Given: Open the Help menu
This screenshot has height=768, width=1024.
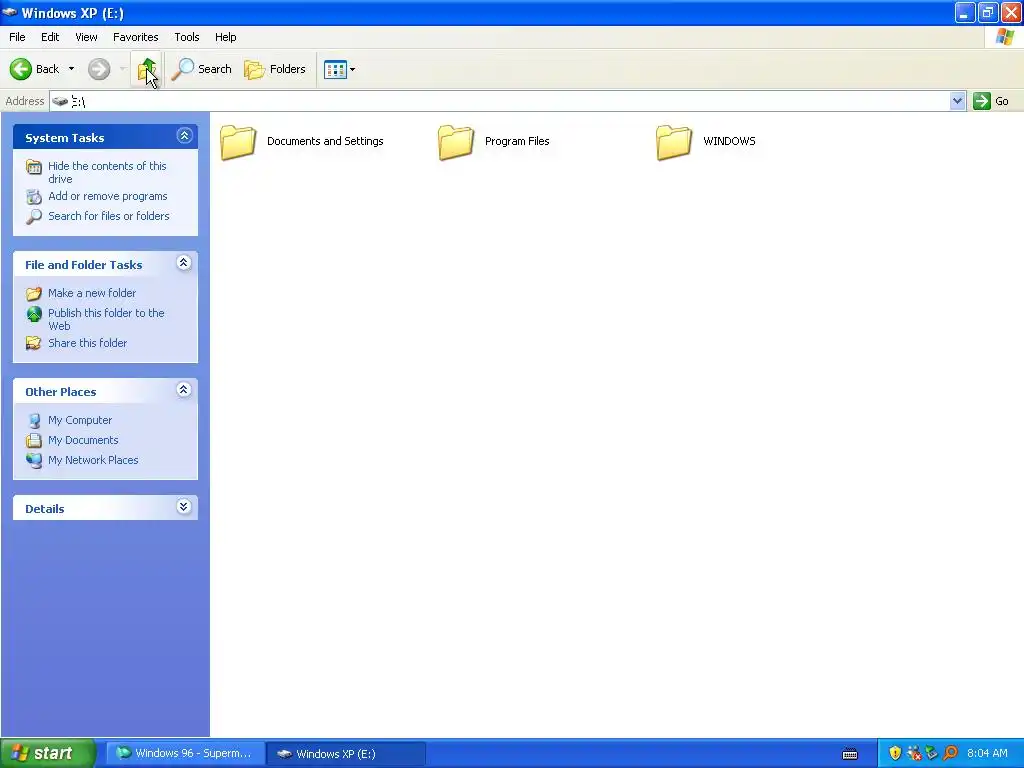Looking at the screenshot, I should pos(225,37).
